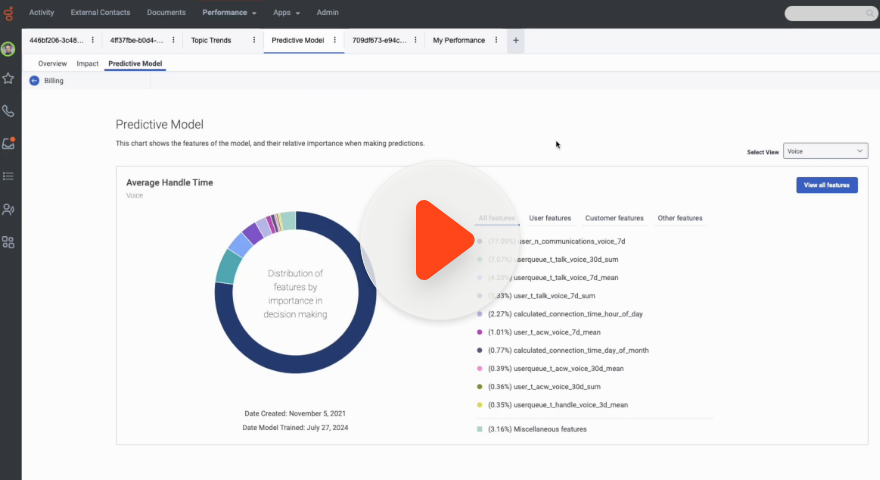The width and height of the screenshot is (880, 480).
Task: Open options menu for Topic Trends tab
Action: (255, 40)
